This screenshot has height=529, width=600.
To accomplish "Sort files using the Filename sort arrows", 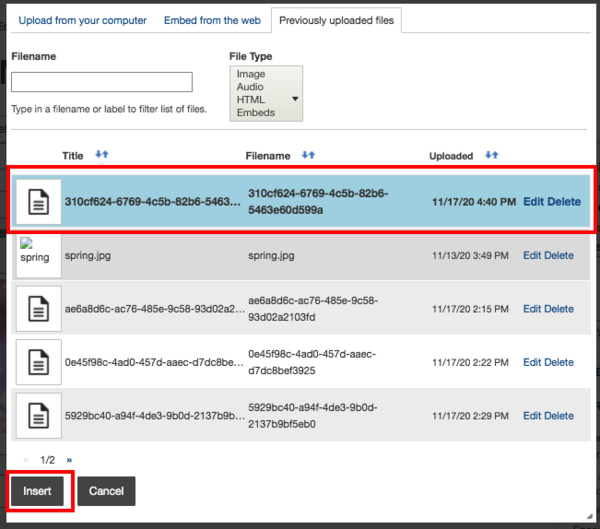I will [x=308, y=155].
